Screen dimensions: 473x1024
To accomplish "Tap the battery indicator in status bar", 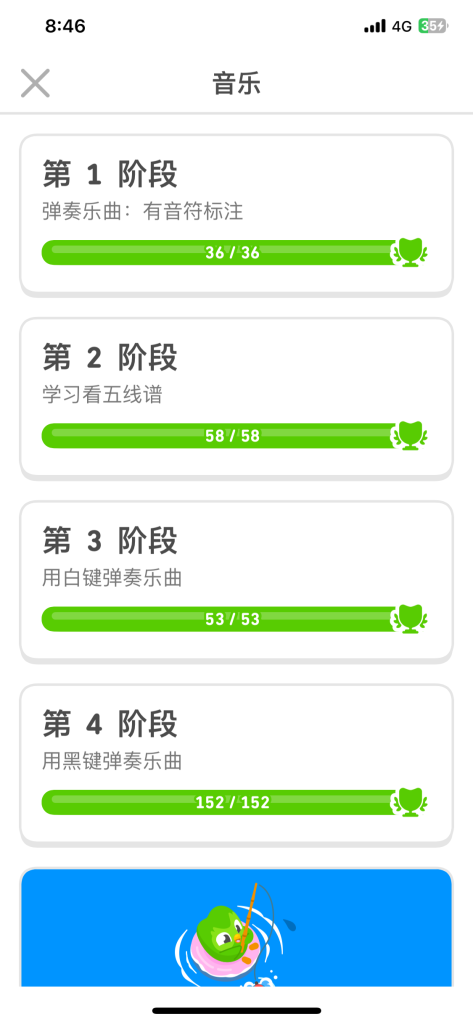I will [433, 26].
